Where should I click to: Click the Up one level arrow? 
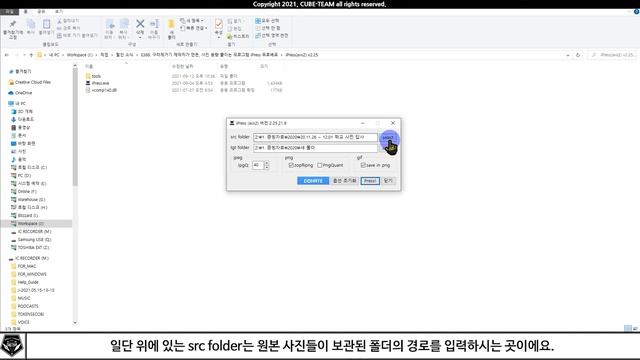pyautogui.click(x=31, y=55)
